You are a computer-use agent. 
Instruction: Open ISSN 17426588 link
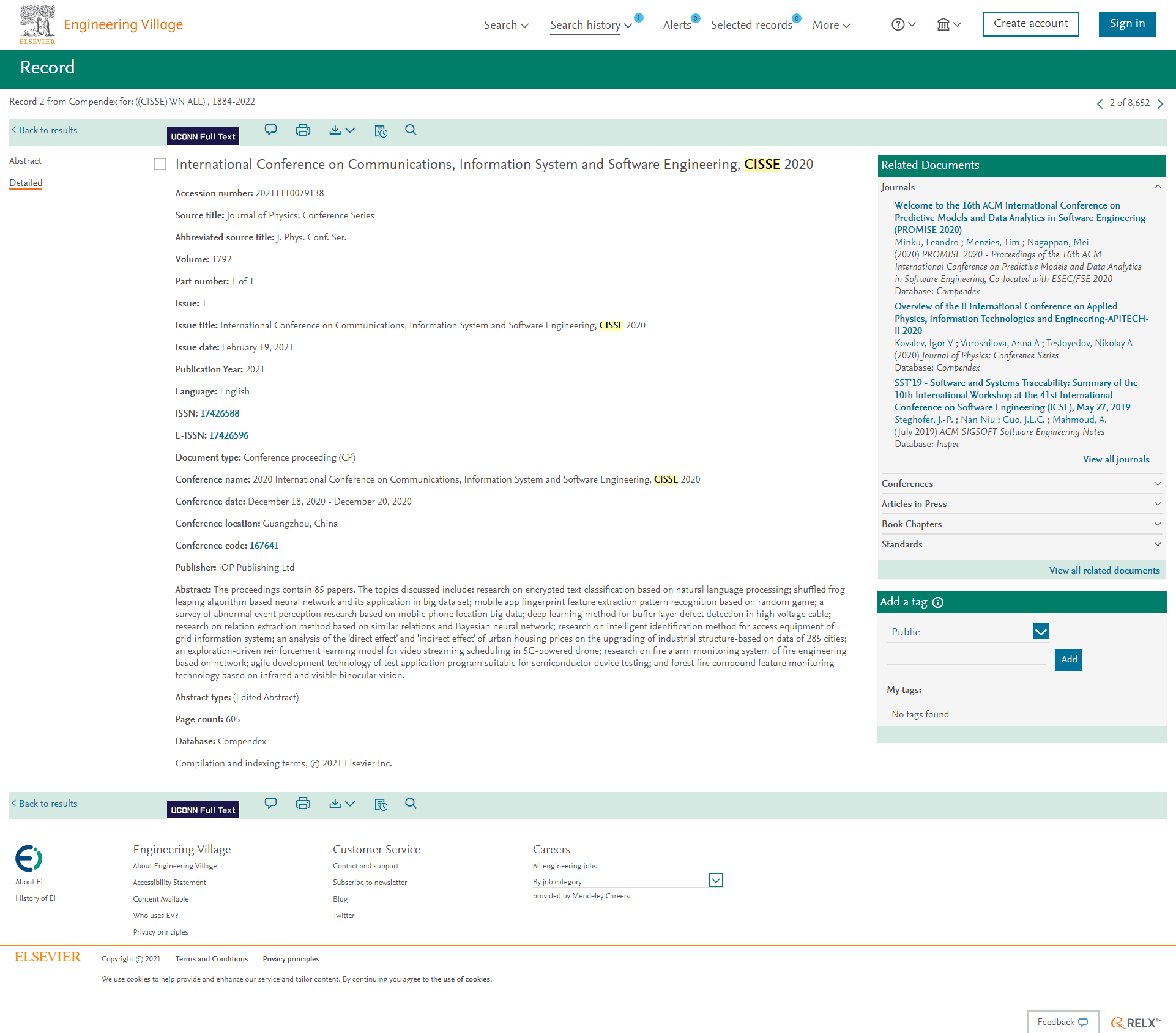[220, 413]
